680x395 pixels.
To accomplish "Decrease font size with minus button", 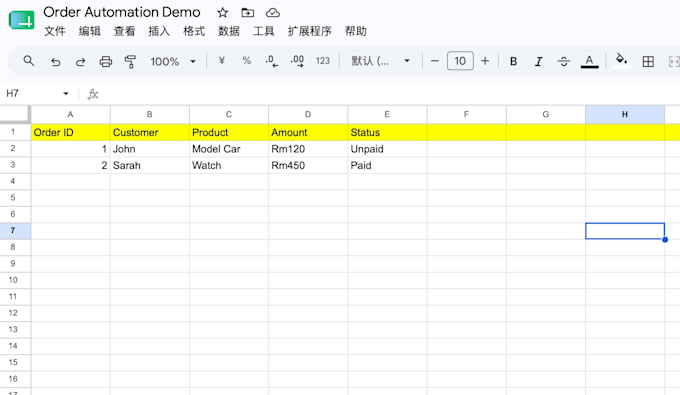I will (x=435, y=61).
